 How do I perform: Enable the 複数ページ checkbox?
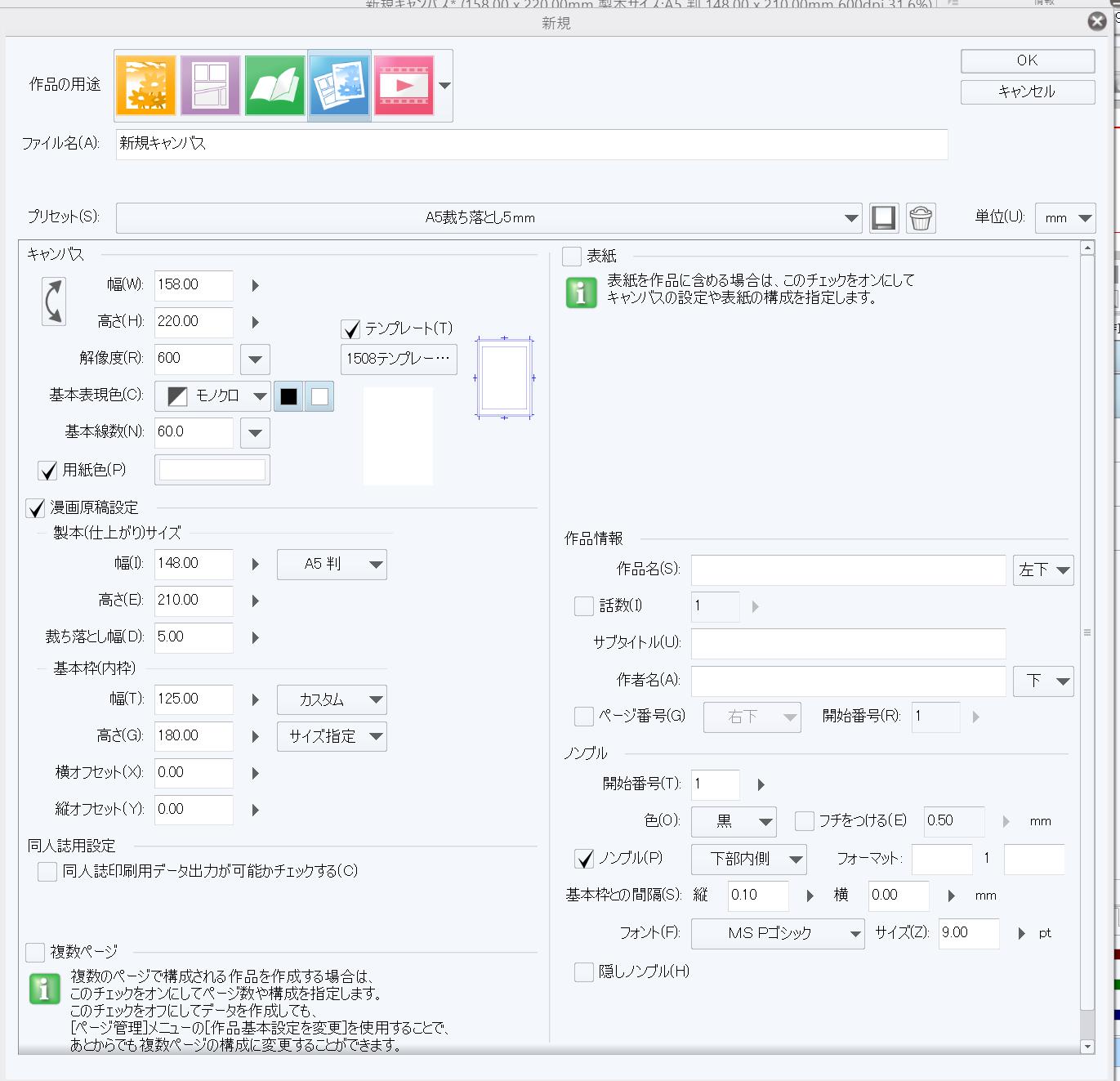click(35, 951)
